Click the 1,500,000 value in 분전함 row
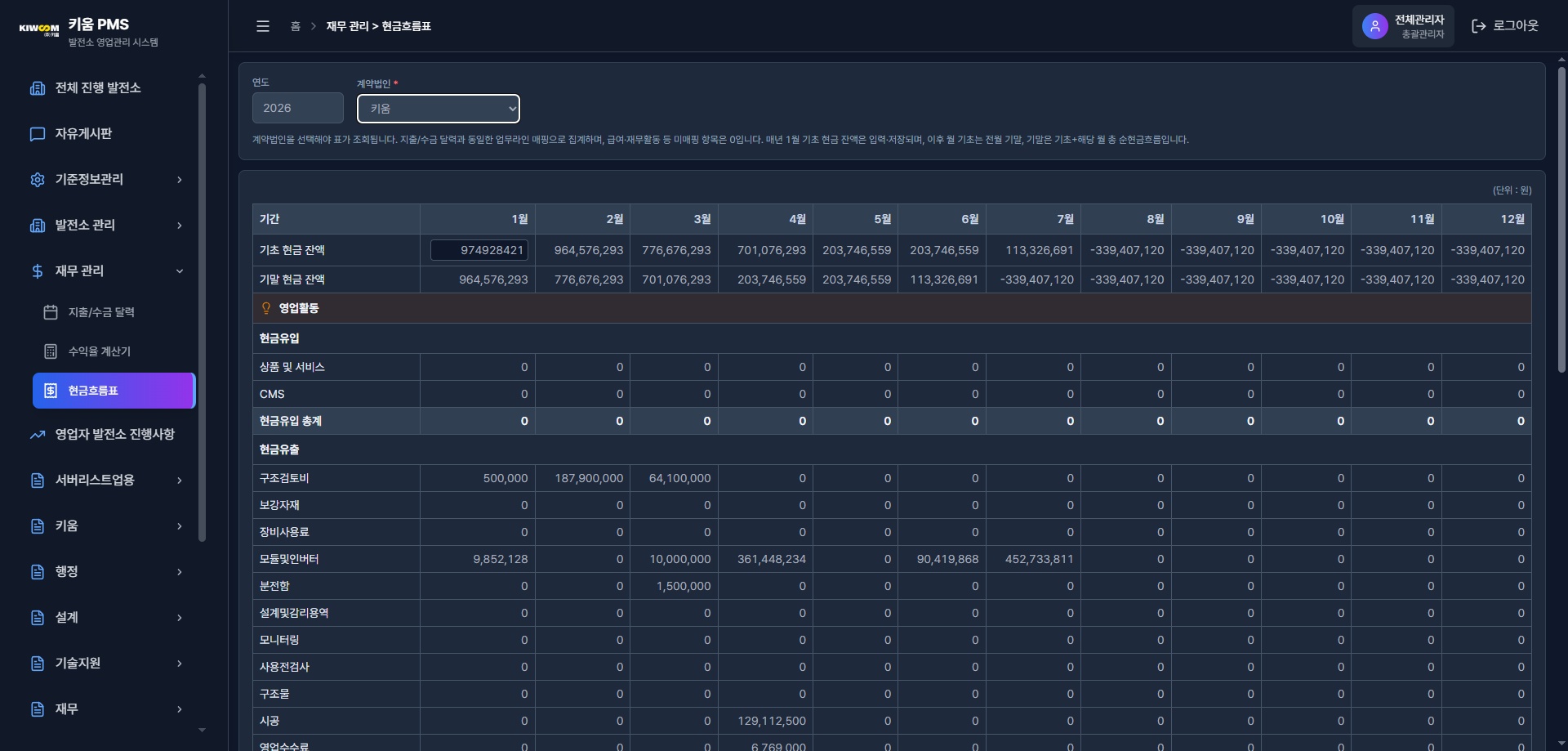The image size is (1568, 751). coord(684,586)
